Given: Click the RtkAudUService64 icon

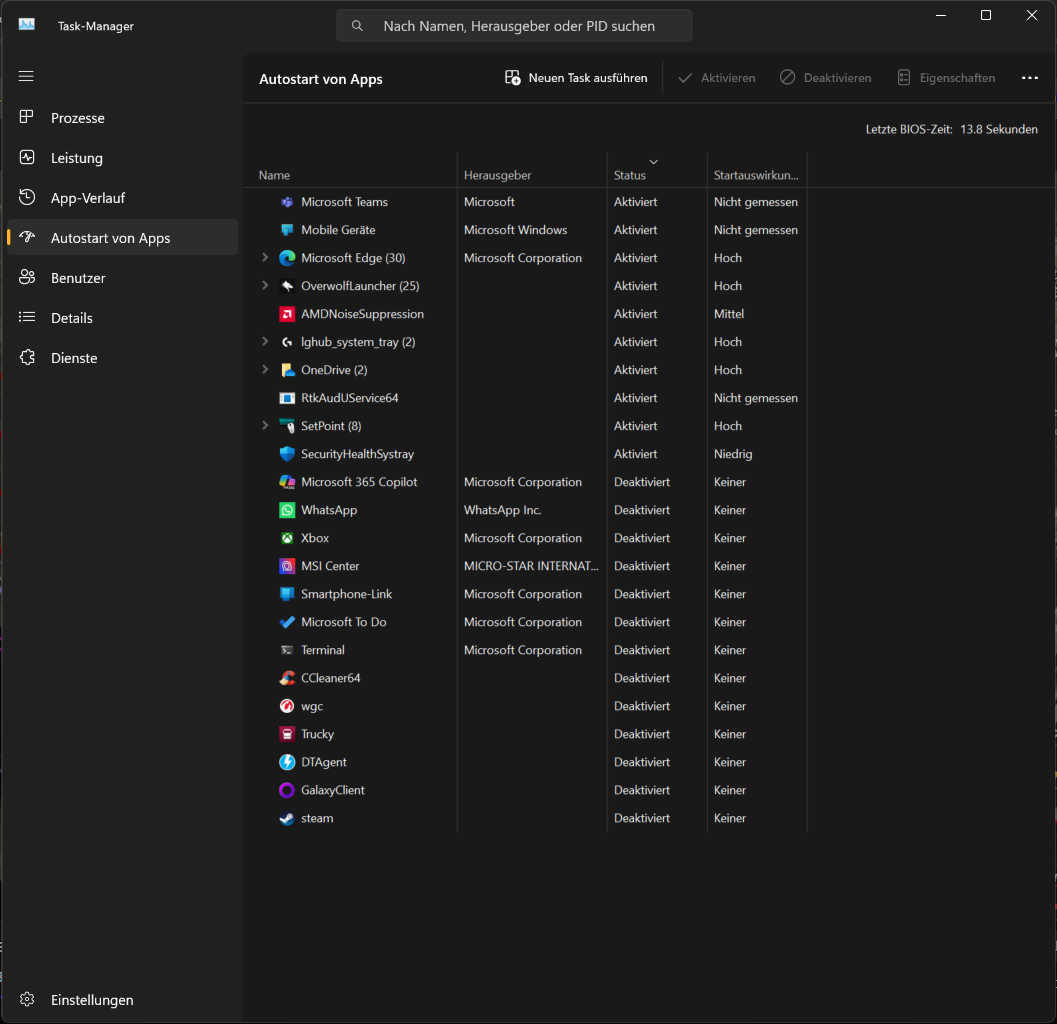Looking at the screenshot, I should (287, 398).
